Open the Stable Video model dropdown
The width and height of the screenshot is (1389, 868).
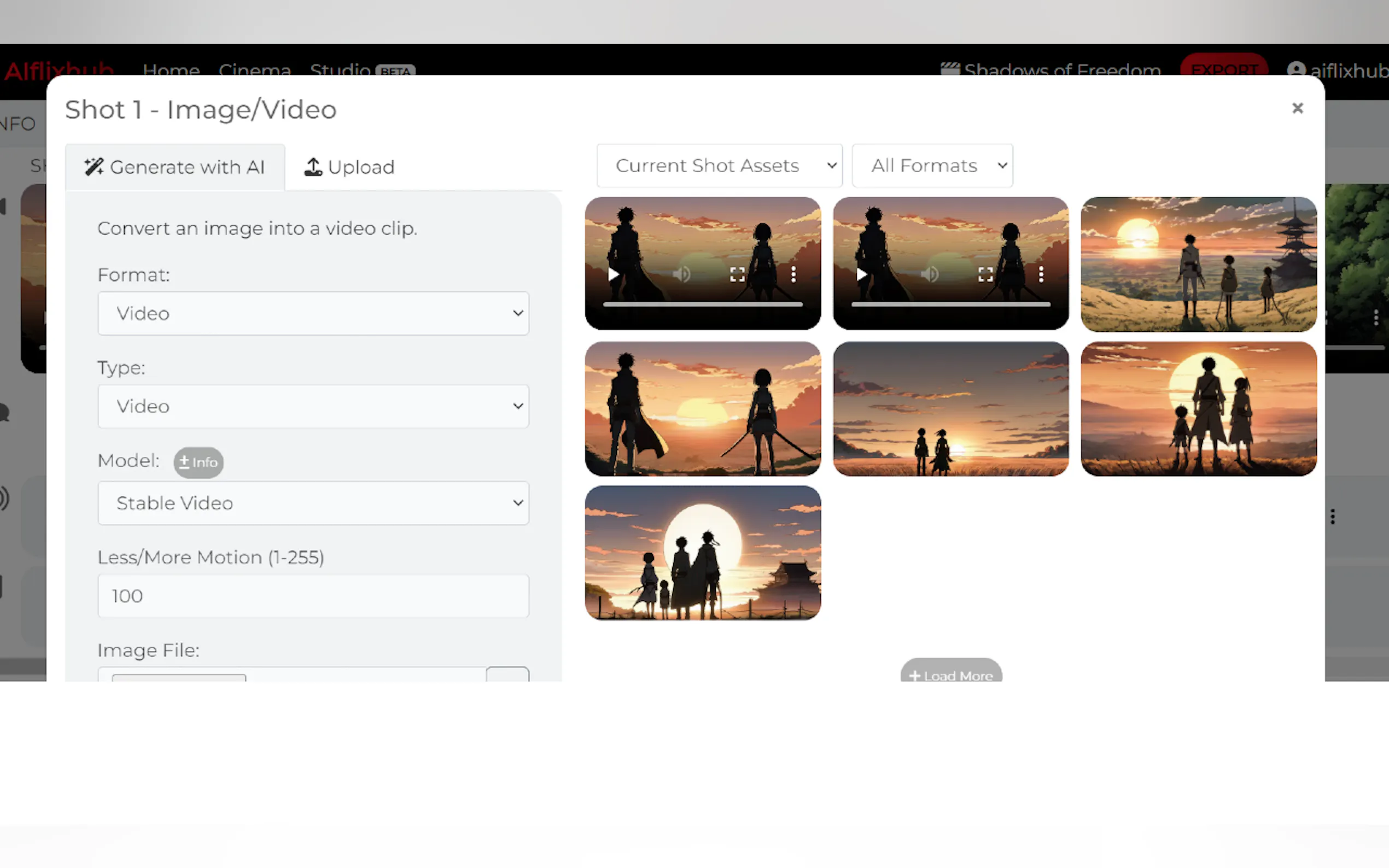click(313, 503)
